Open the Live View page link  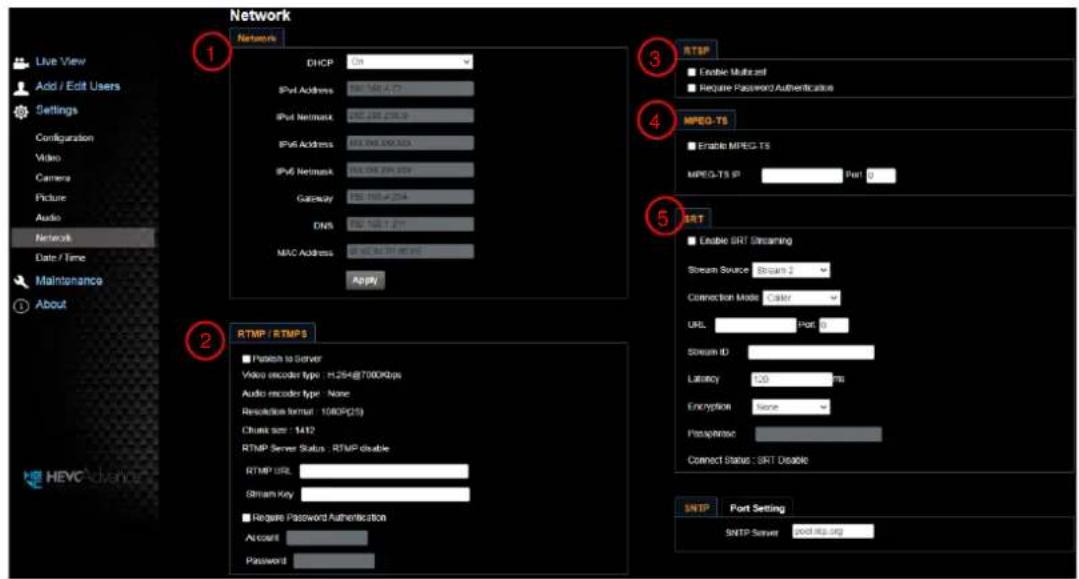(61, 61)
